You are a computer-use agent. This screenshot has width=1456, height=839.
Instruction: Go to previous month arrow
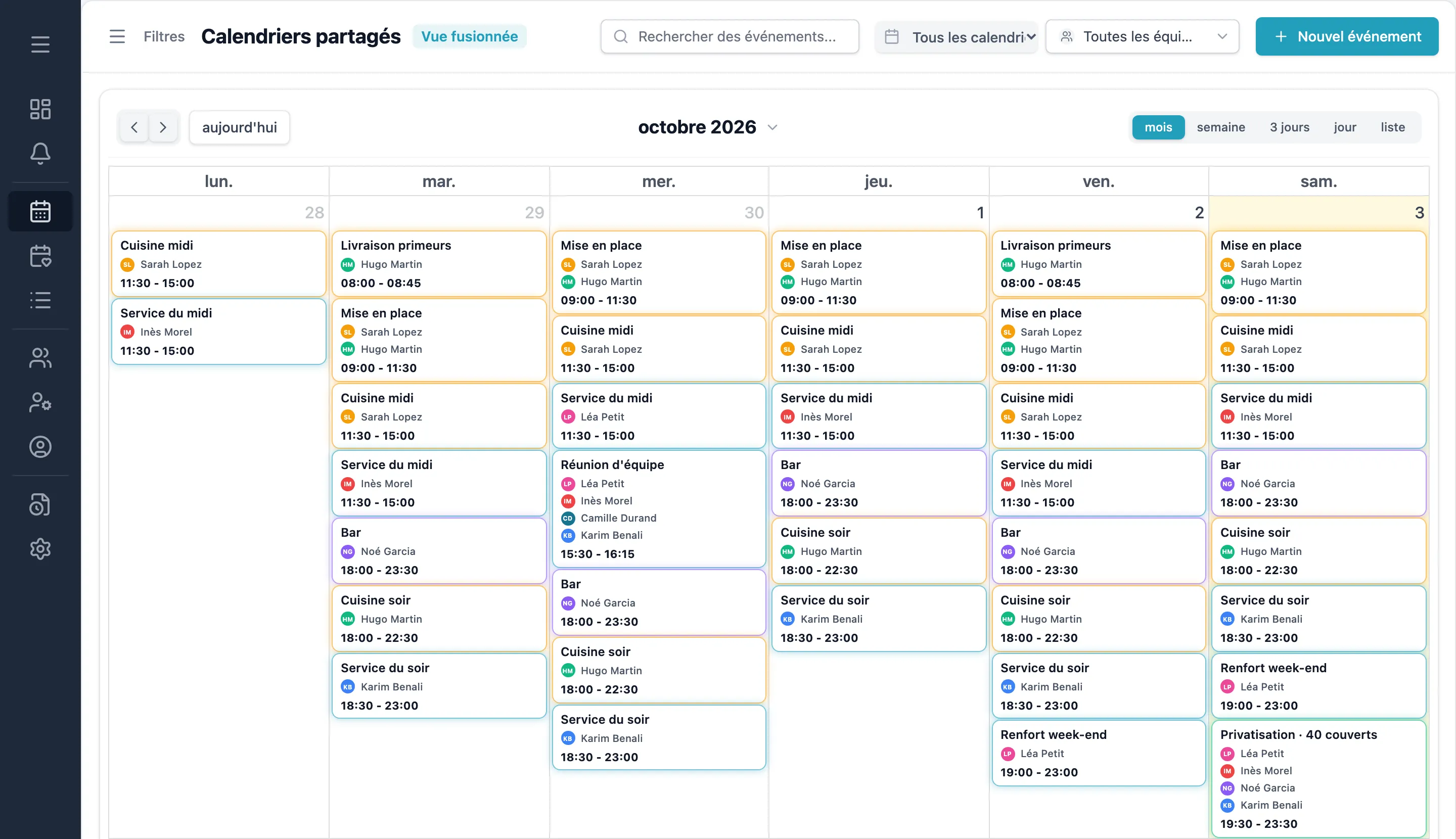click(134, 127)
